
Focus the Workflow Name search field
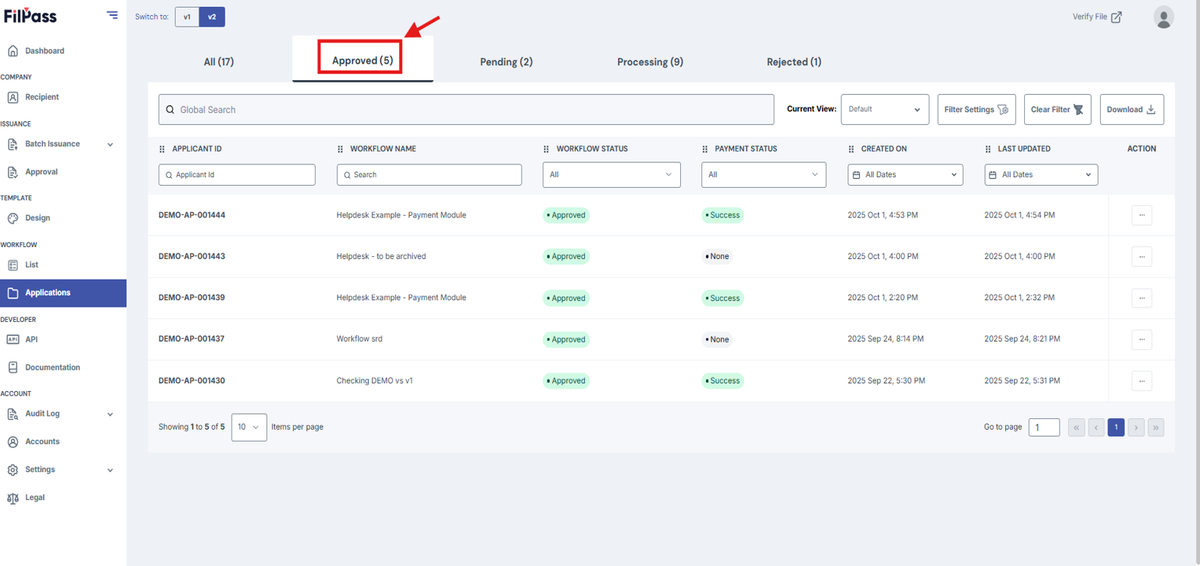(x=429, y=174)
